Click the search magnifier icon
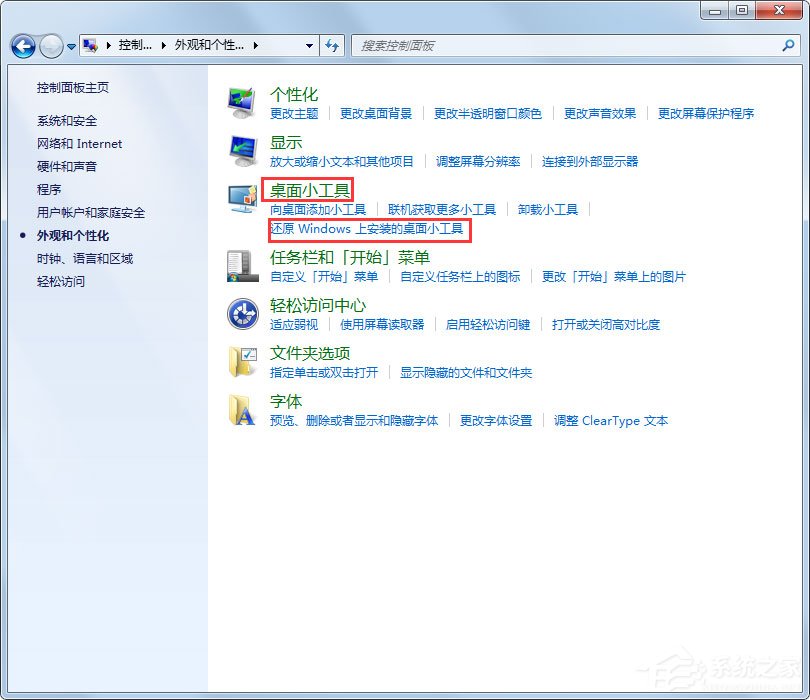Viewport: 810px width, 700px height. click(x=791, y=46)
